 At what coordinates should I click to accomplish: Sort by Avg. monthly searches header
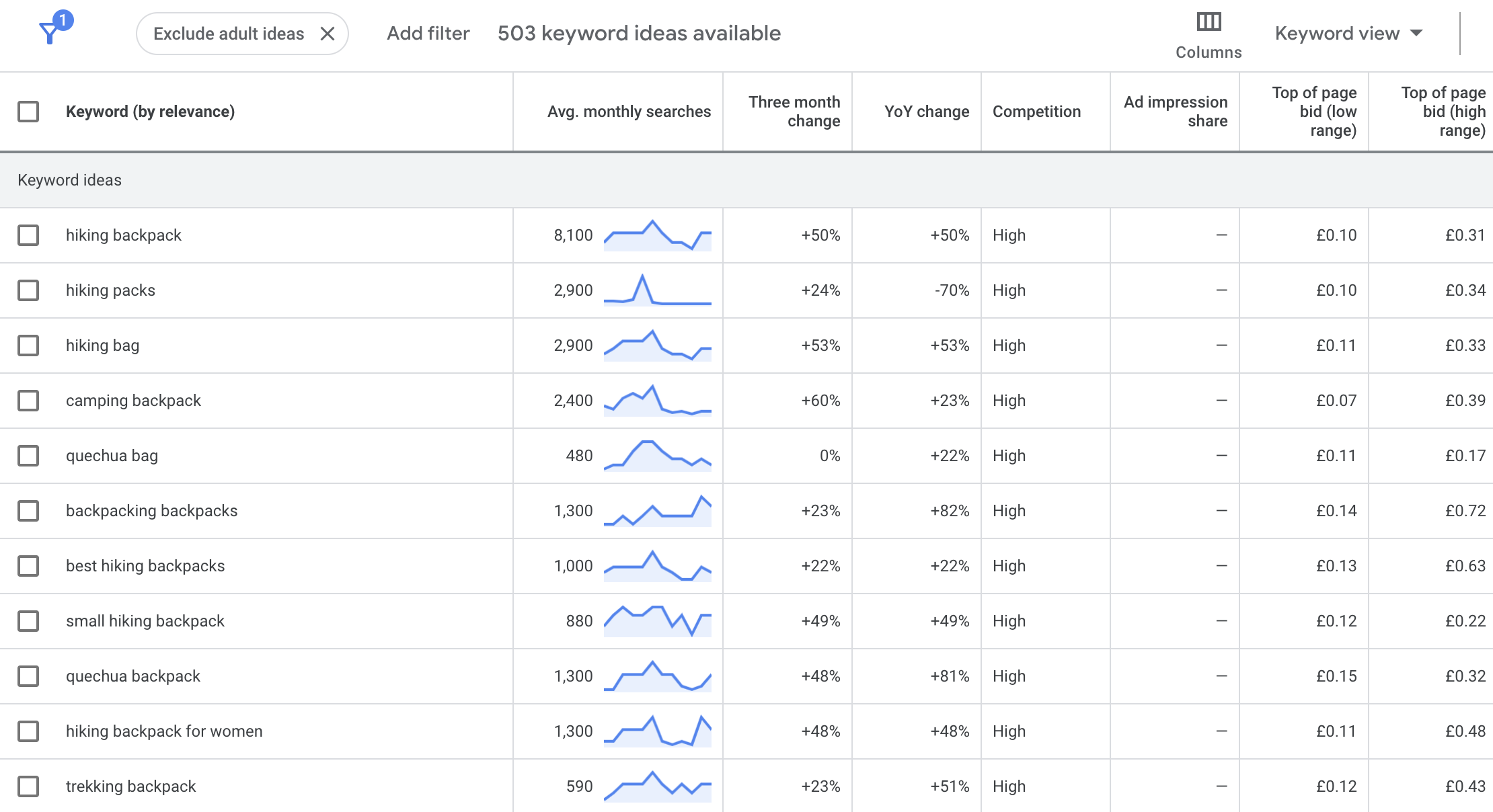(629, 112)
